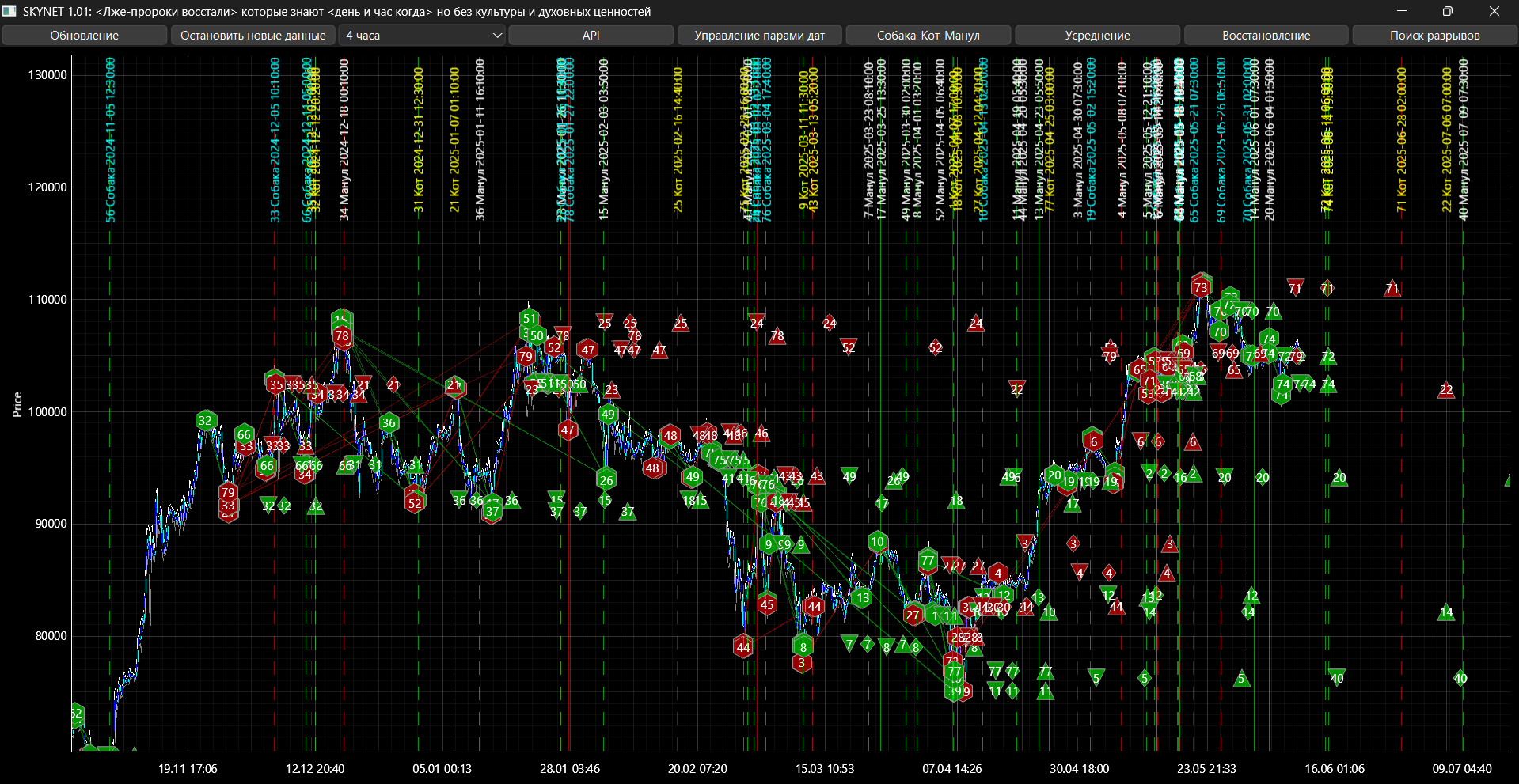Viewport: 1519px width, 784px height.
Task: Click the Собака-Кот-Манул button
Action: tap(928, 35)
